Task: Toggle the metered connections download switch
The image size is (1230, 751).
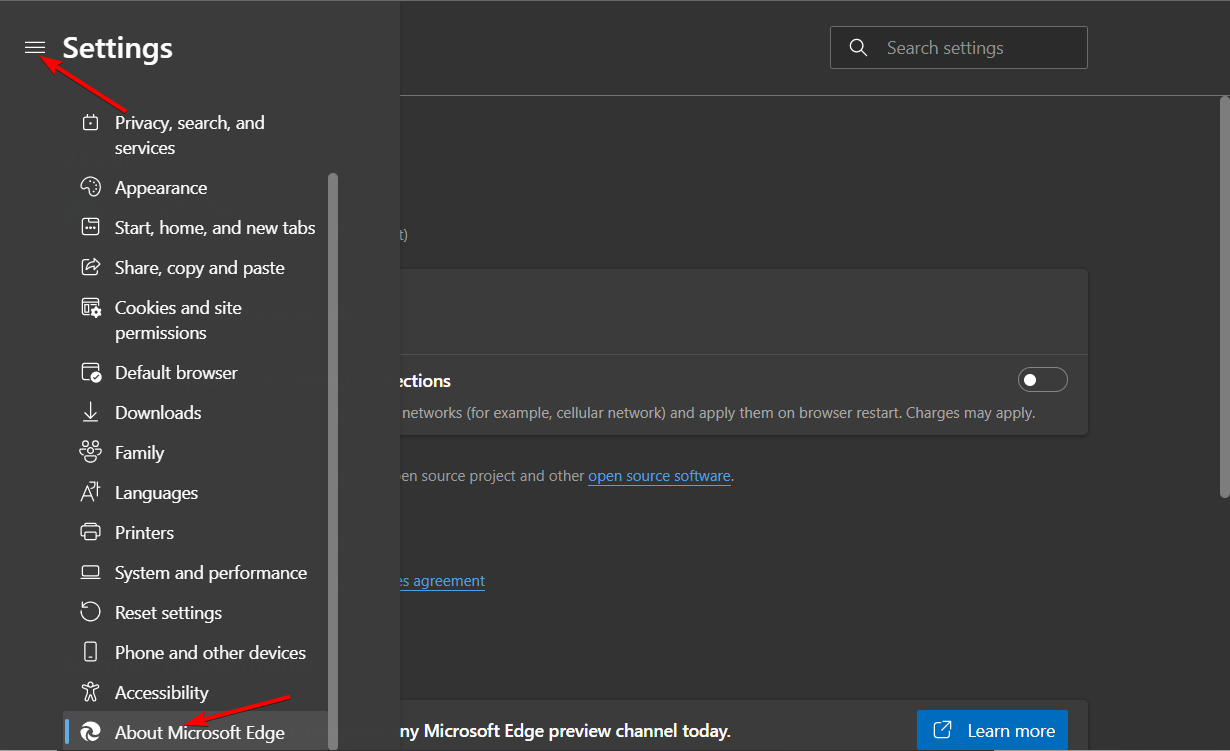Action: coord(1043,380)
